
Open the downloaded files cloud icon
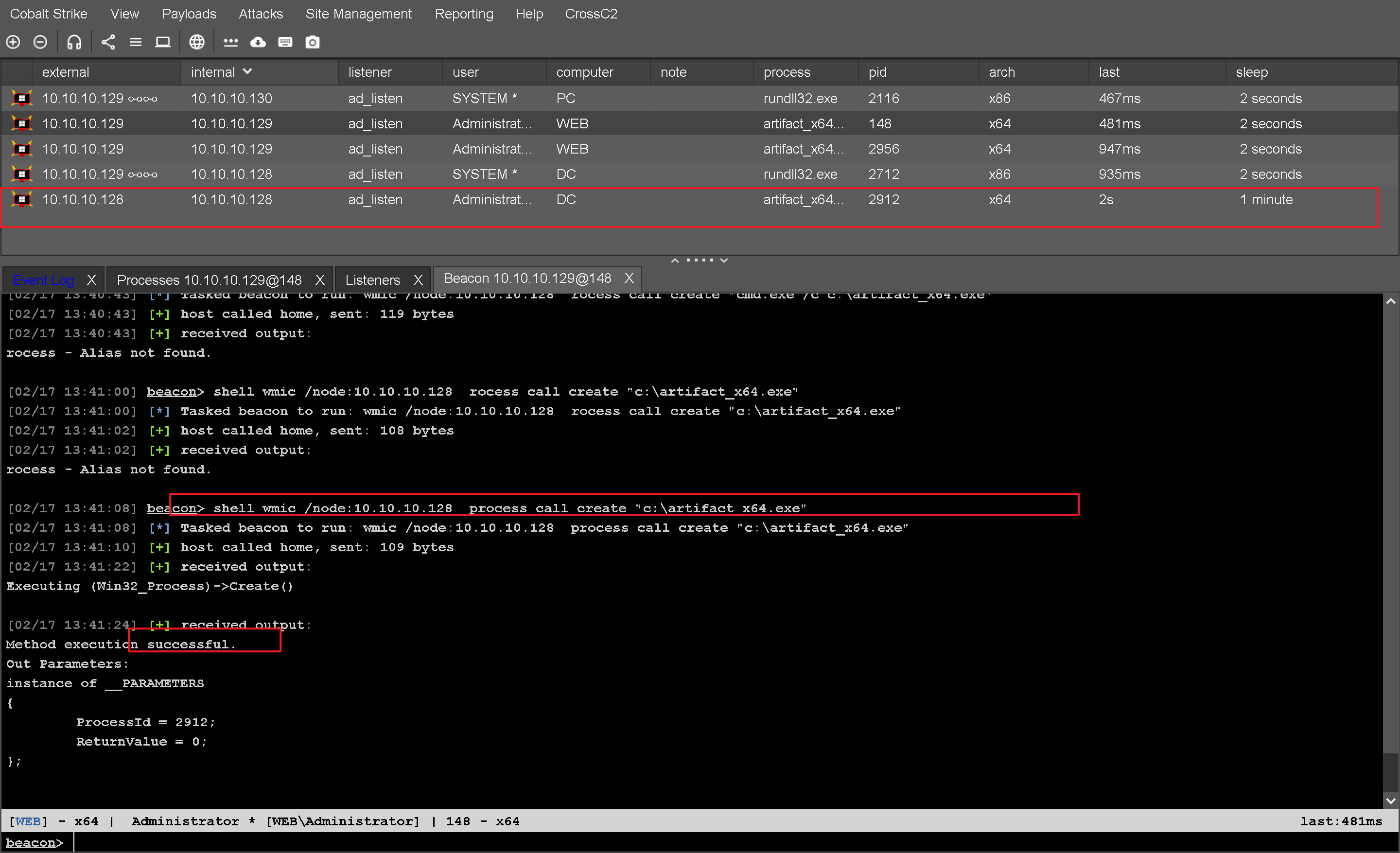[258, 42]
